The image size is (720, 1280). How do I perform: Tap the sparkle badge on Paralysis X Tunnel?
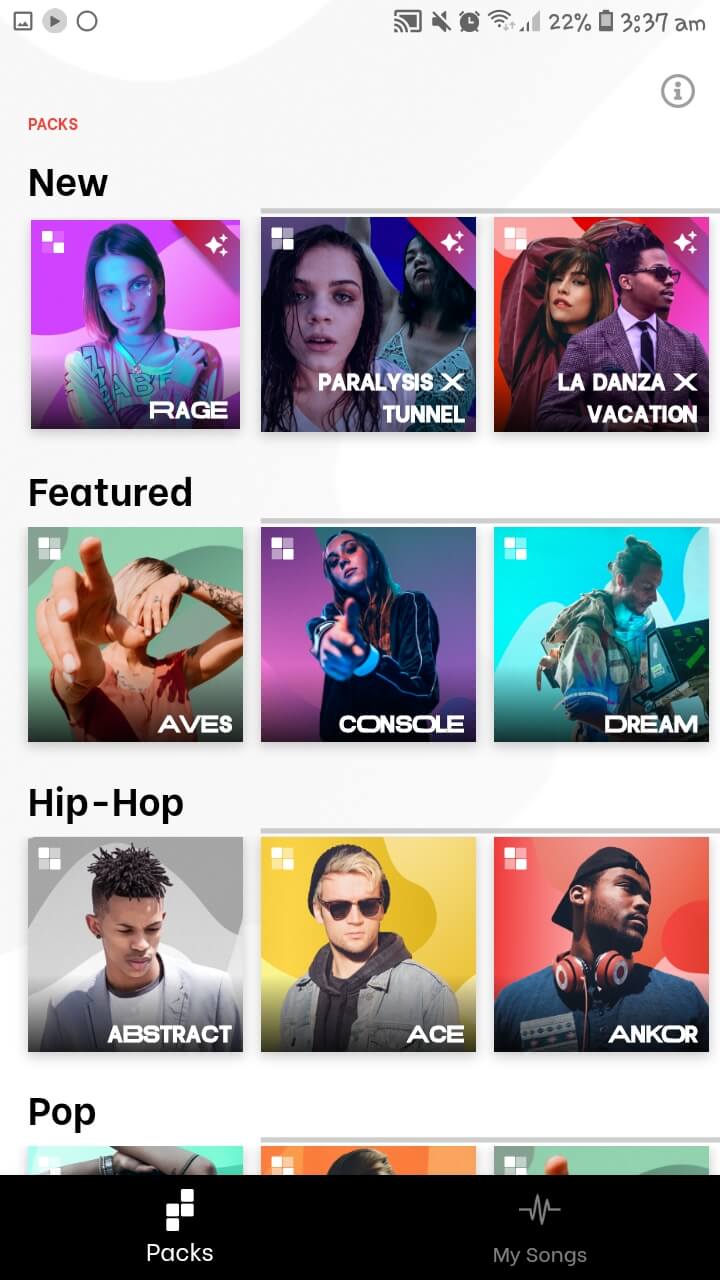(452, 242)
